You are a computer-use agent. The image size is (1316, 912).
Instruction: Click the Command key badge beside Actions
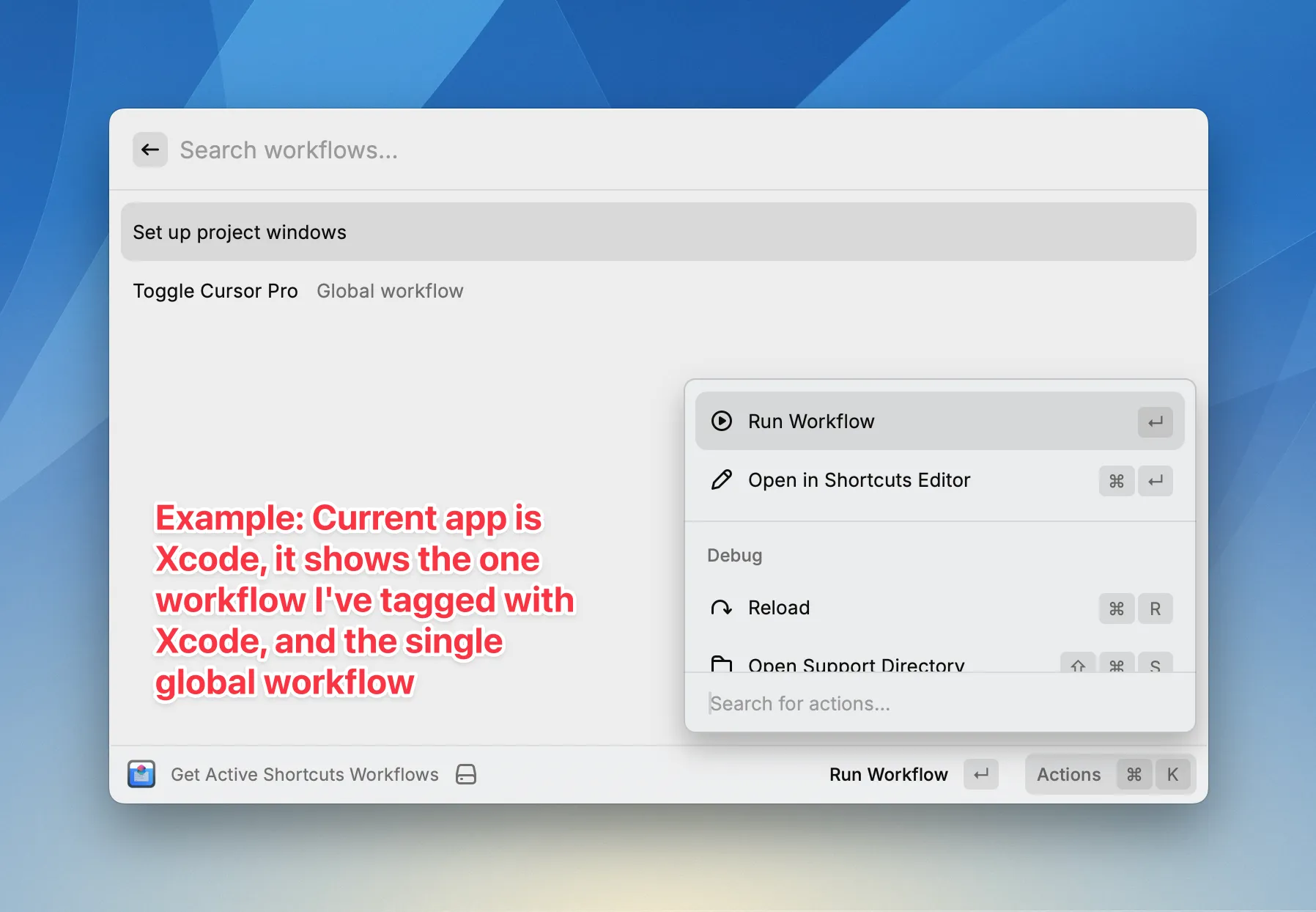point(1134,774)
